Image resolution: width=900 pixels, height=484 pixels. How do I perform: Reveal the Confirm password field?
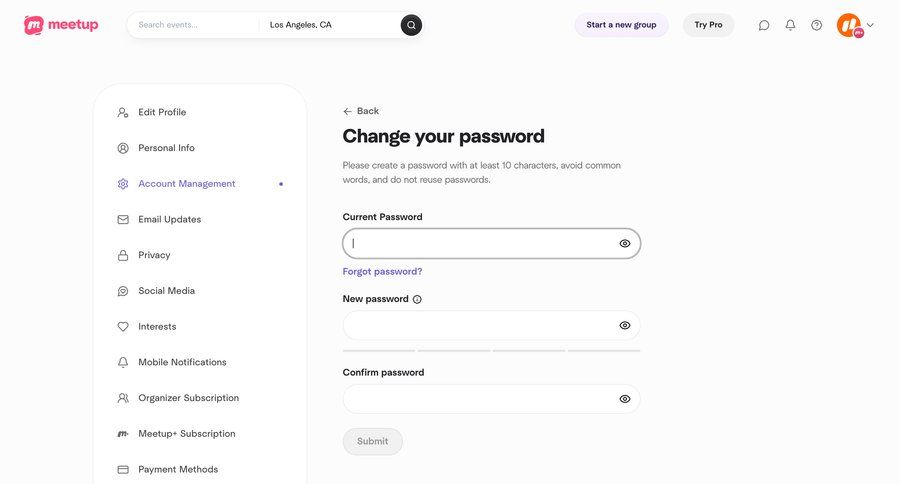click(x=624, y=399)
